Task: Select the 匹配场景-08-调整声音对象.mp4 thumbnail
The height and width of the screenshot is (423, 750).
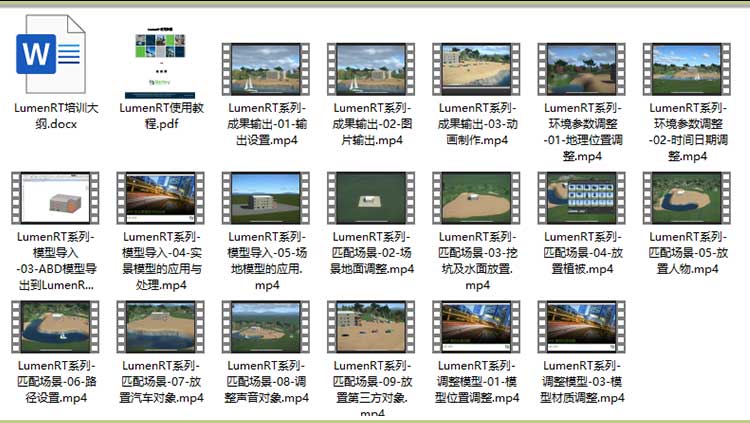Action: (x=265, y=327)
